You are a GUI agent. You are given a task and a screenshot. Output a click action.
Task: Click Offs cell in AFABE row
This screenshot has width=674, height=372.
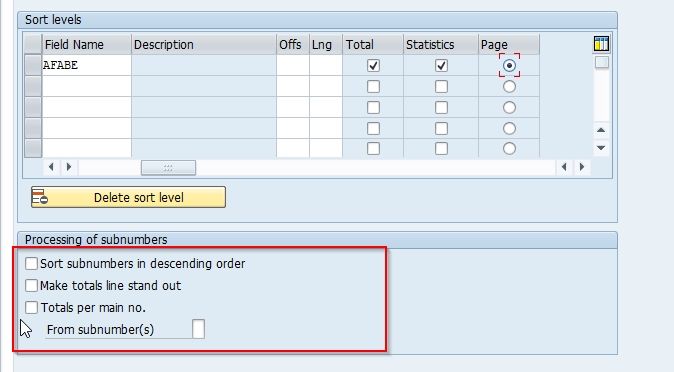(x=293, y=65)
